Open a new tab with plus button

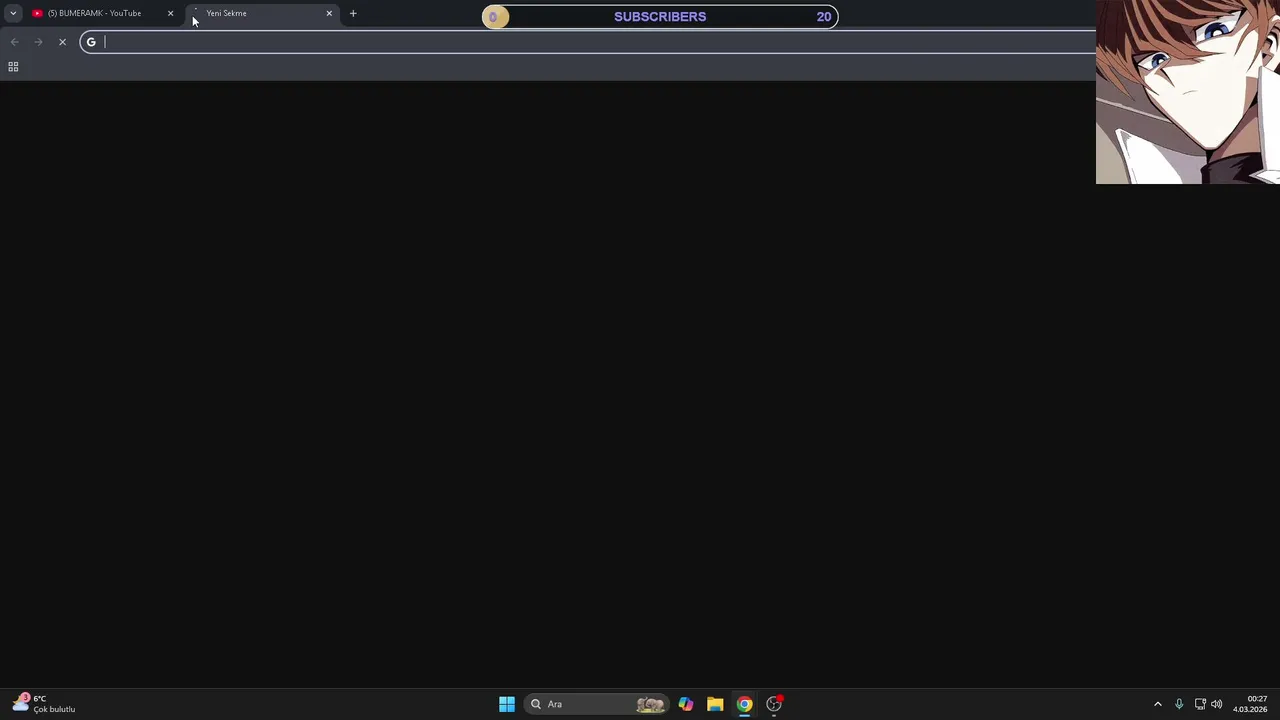353,13
